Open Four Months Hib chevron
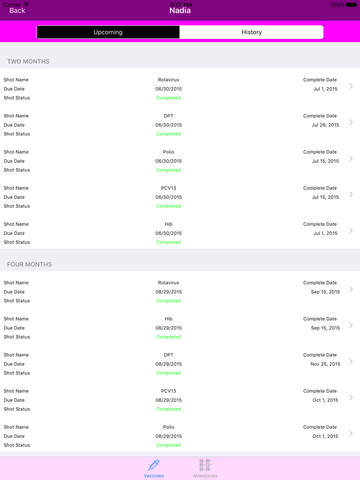The width and height of the screenshot is (360, 480). (x=351, y=325)
